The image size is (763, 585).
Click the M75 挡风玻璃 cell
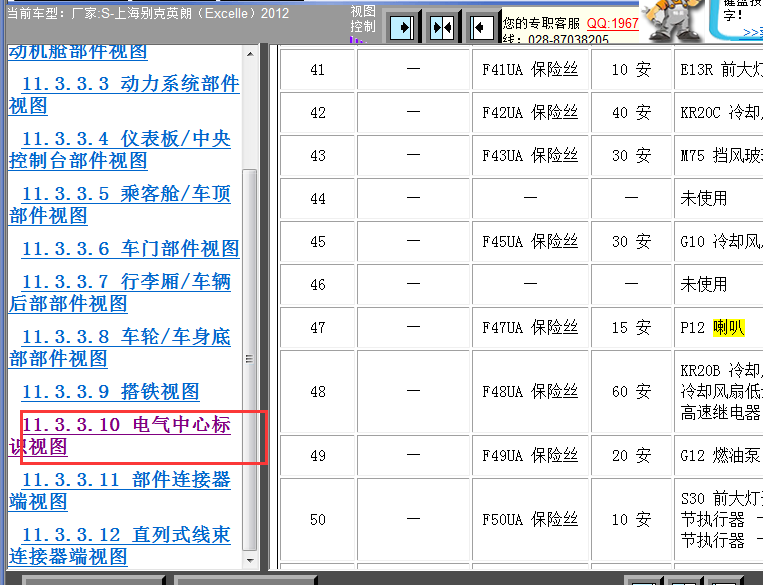(x=719, y=155)
